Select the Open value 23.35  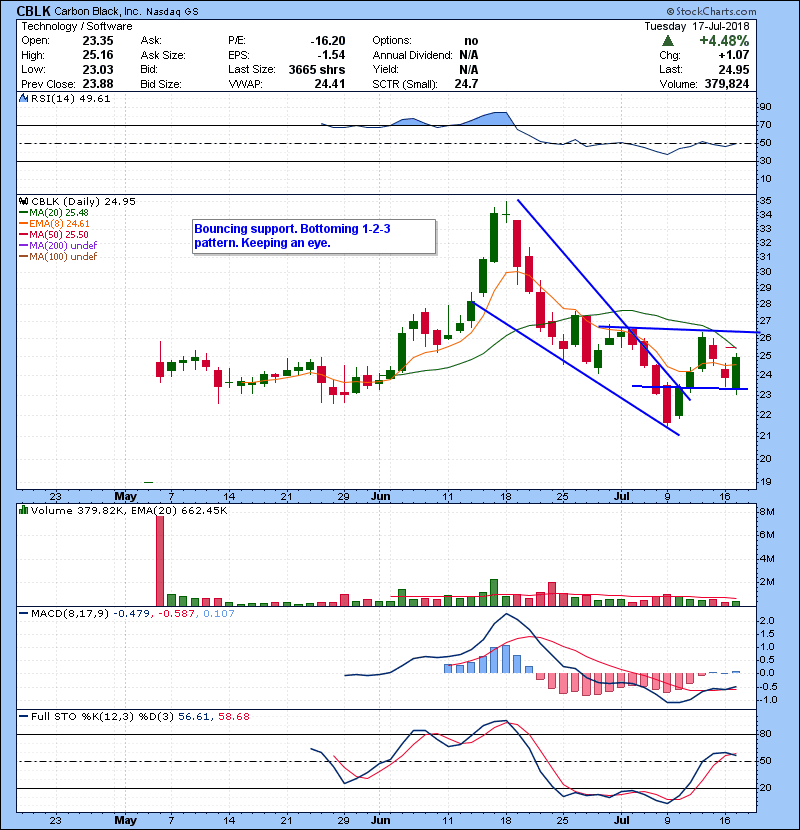(98, 41)
